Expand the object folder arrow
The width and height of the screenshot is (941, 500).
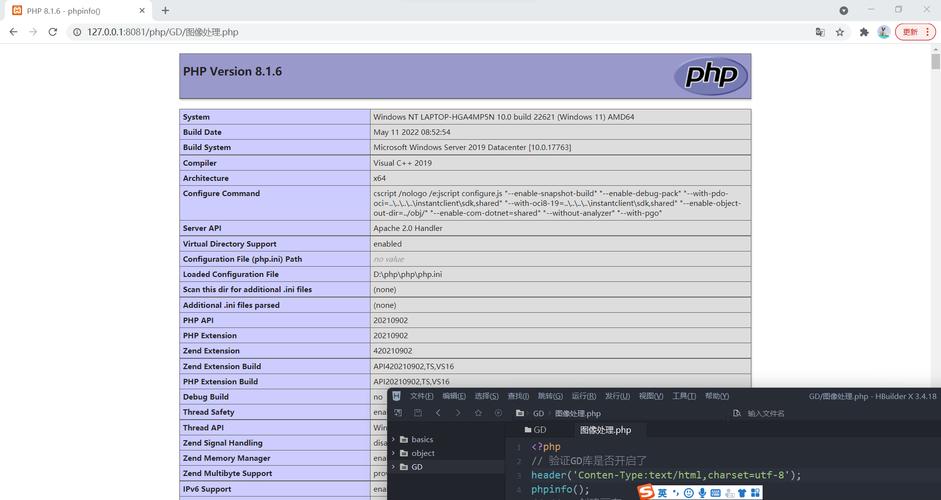(393, 453)
